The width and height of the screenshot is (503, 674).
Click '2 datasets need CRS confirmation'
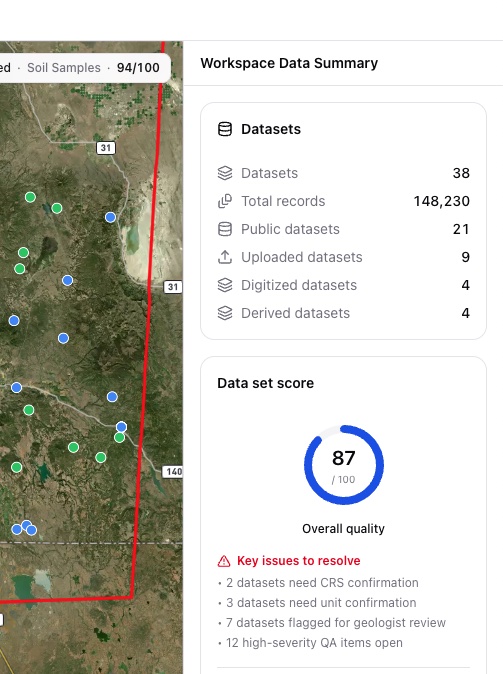(x=322, y=583)
